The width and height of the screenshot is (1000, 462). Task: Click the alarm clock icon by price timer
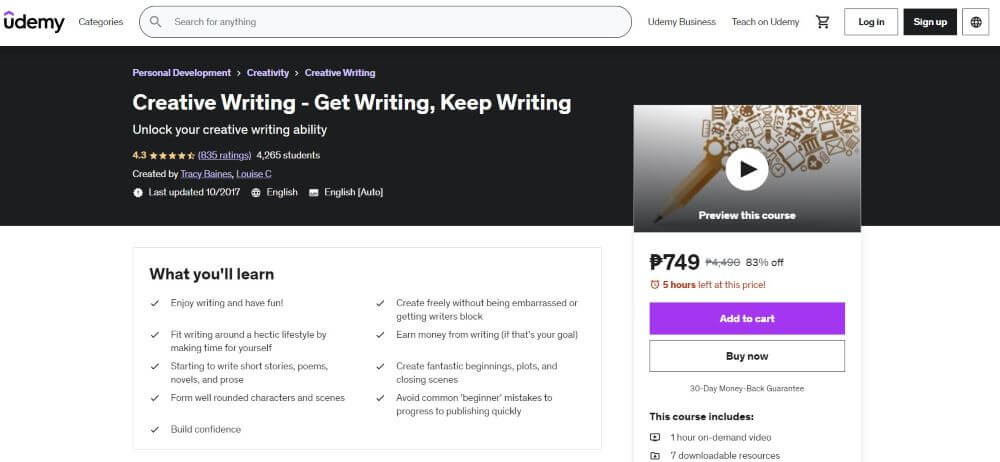tap(655, 285)
